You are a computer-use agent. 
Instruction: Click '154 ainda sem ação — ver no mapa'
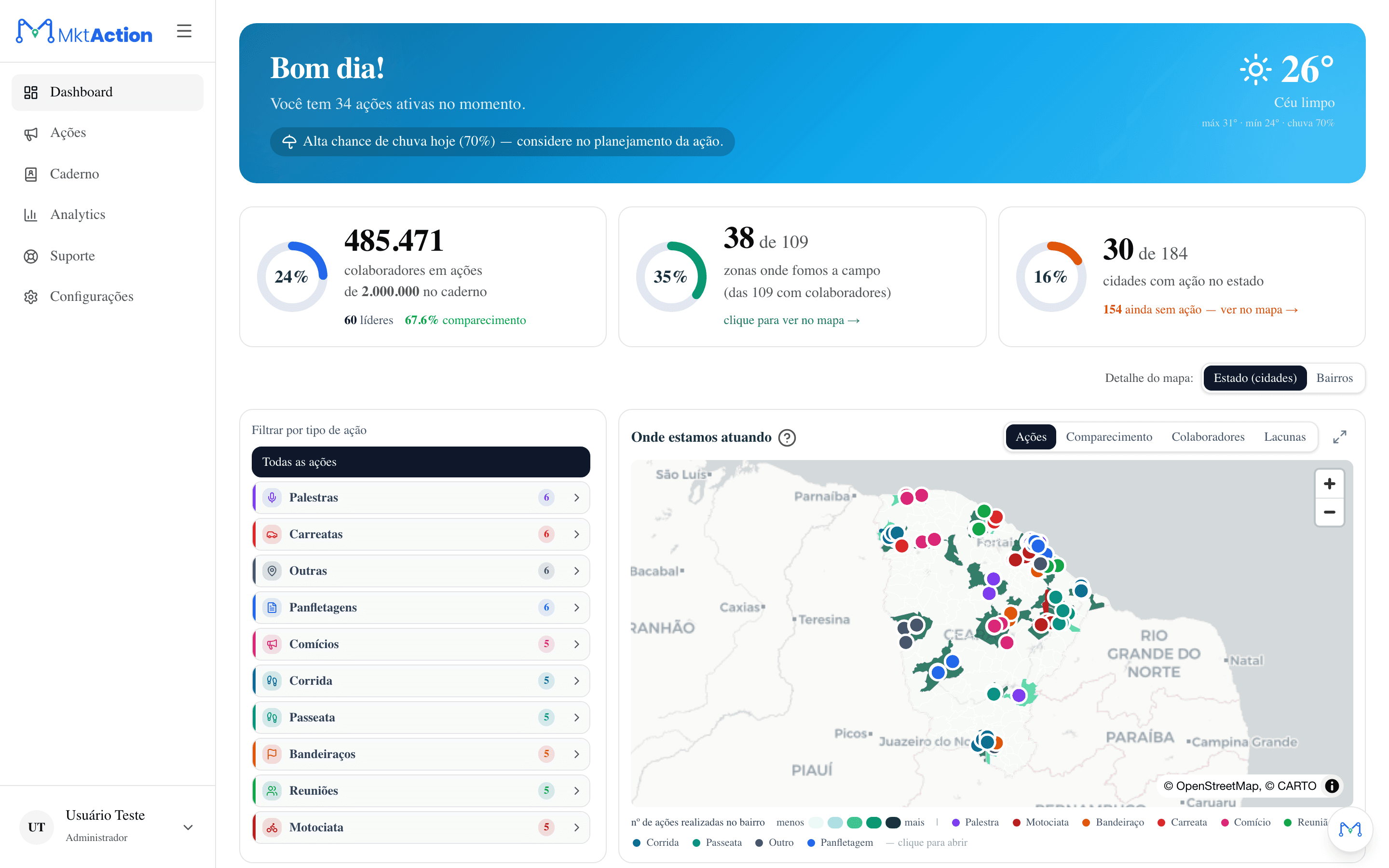tap(1199, 310)
